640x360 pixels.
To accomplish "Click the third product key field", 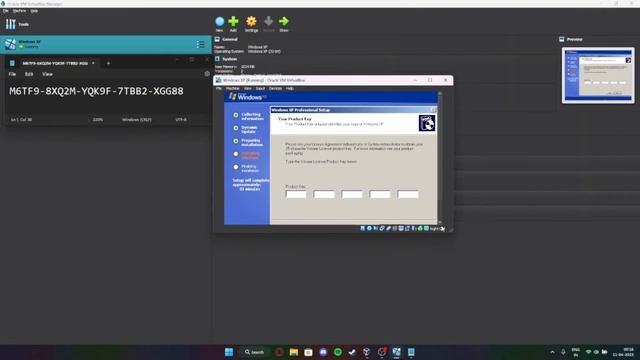I will tap(352, 195).
